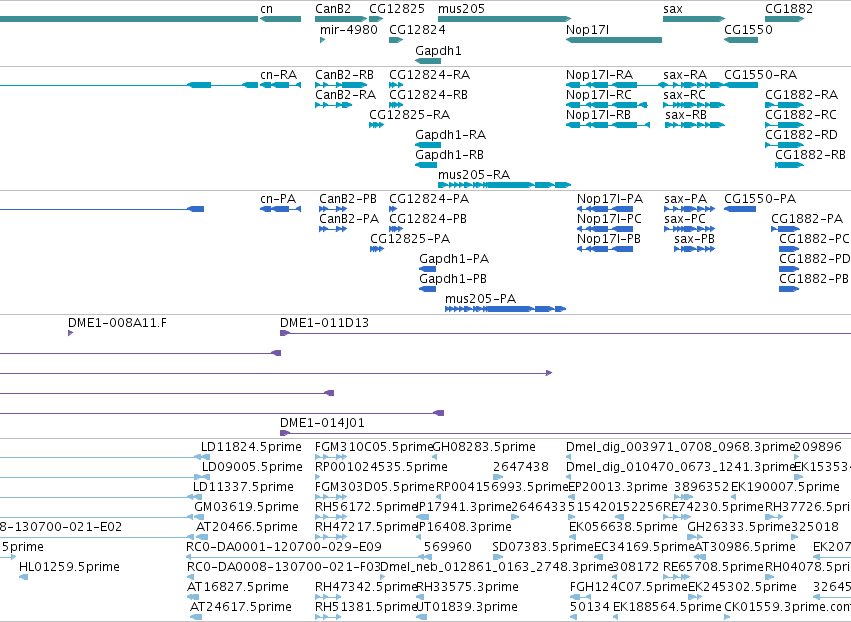
Task: Click transcript CG1882-RC
Action: tap(801, 115)
